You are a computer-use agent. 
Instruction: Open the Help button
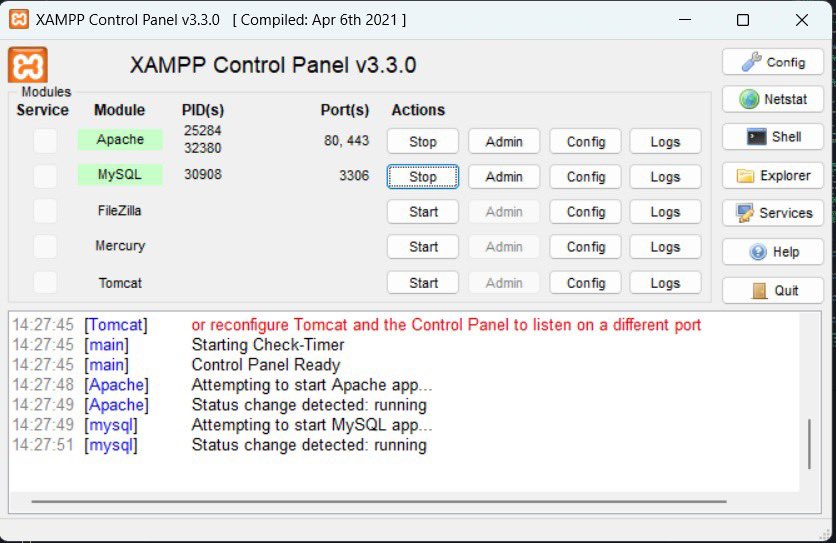[773, 252]
